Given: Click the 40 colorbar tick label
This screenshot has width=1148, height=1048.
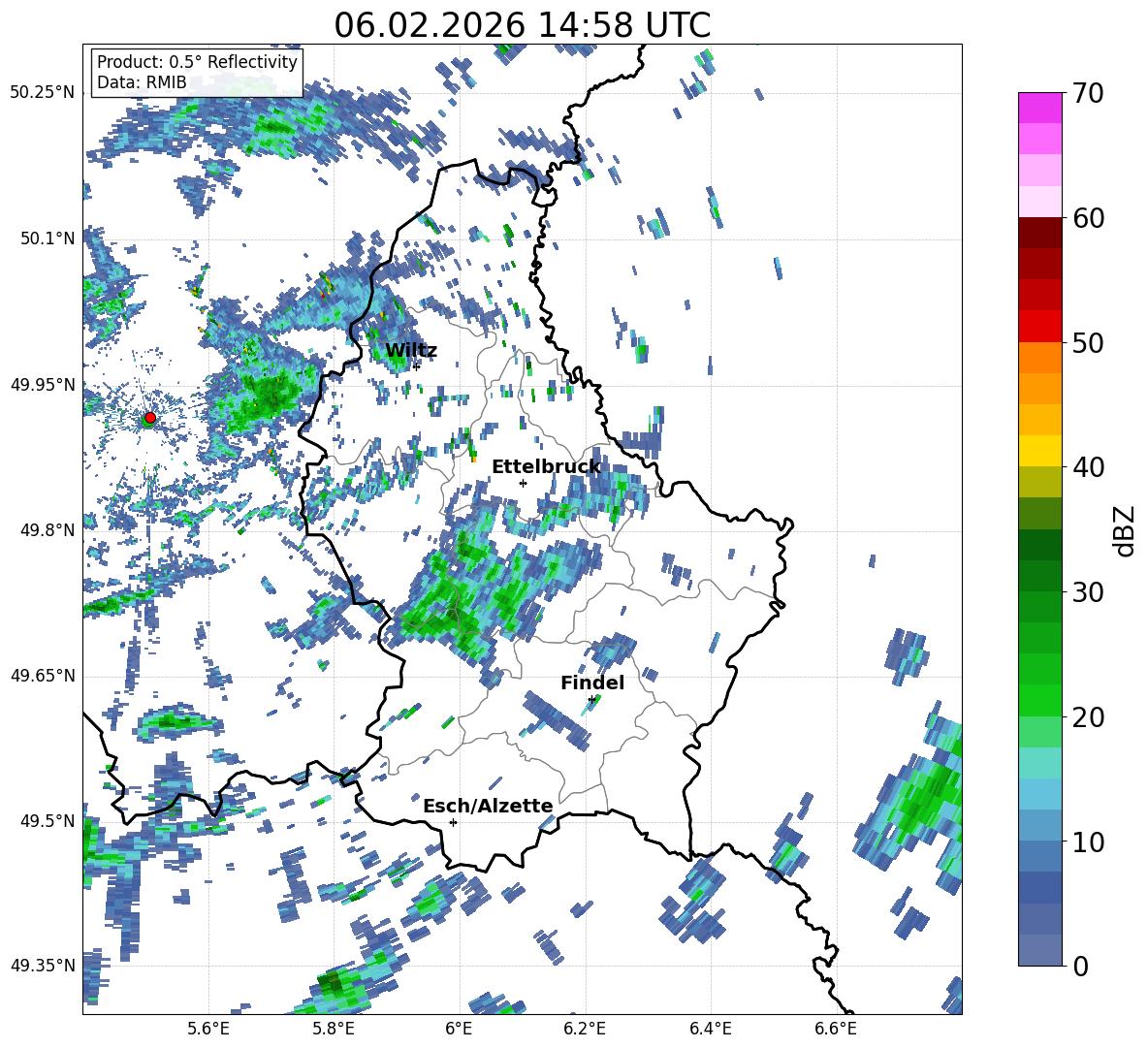Looking at the screenshot, I should [x=1088, y=467].
